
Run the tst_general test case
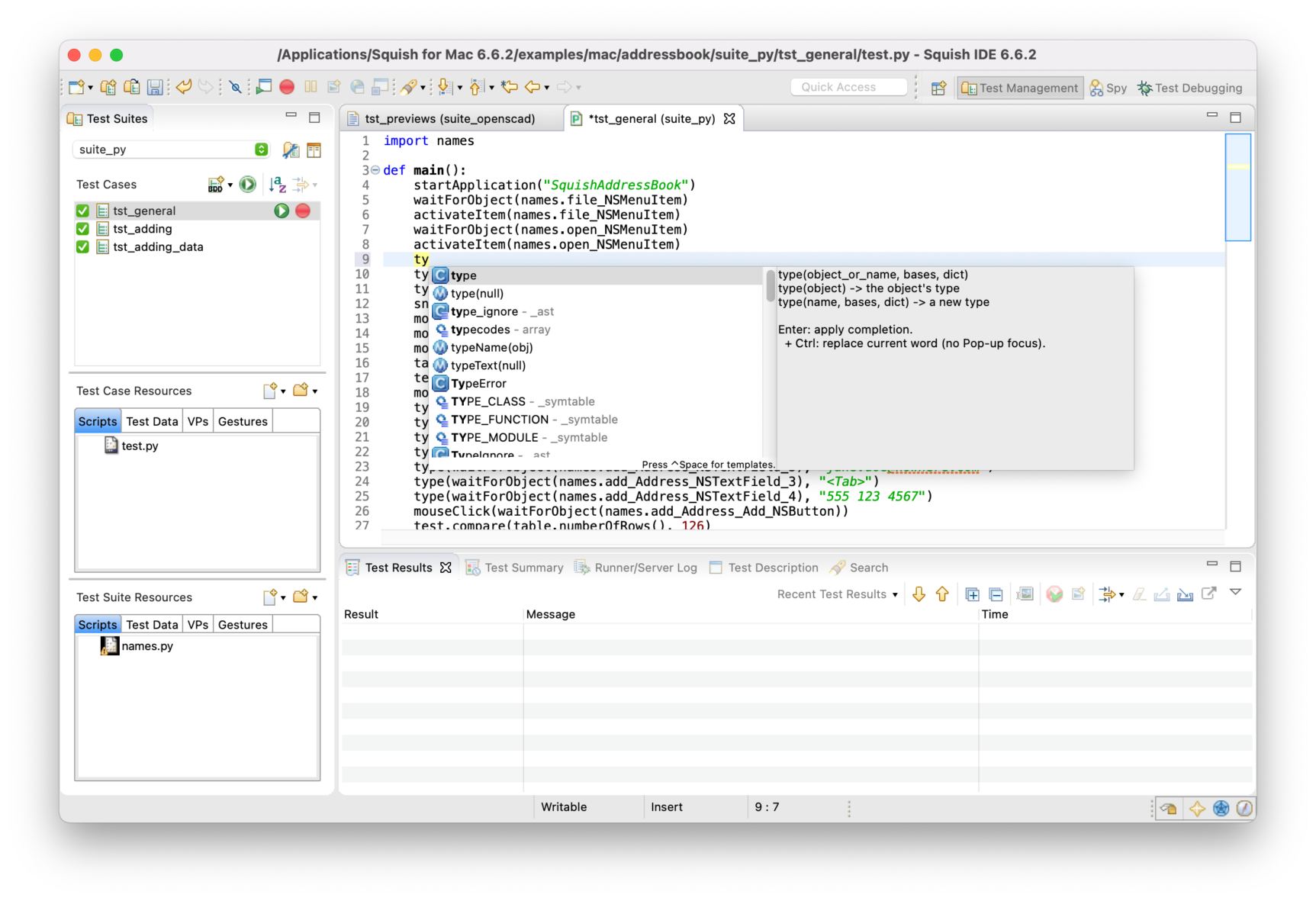[x=282, y=211]
